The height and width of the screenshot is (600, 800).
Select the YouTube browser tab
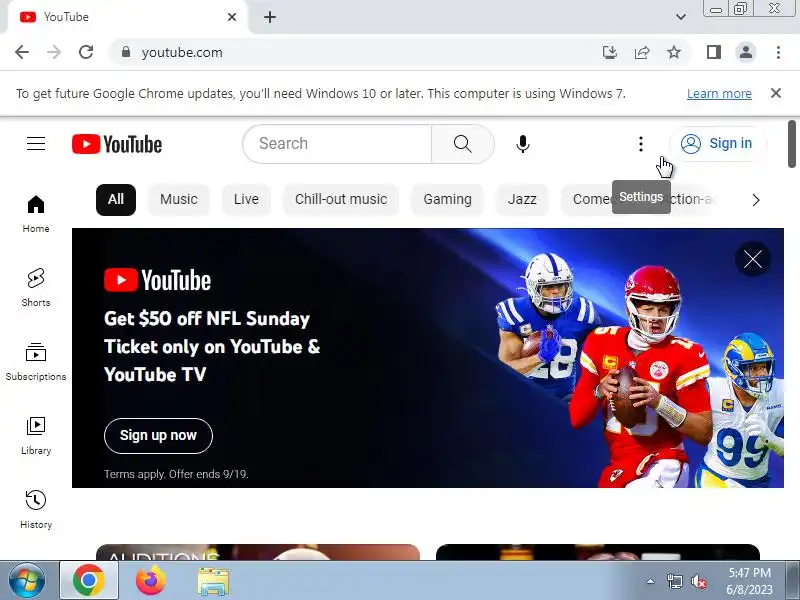tap(128, 17)
